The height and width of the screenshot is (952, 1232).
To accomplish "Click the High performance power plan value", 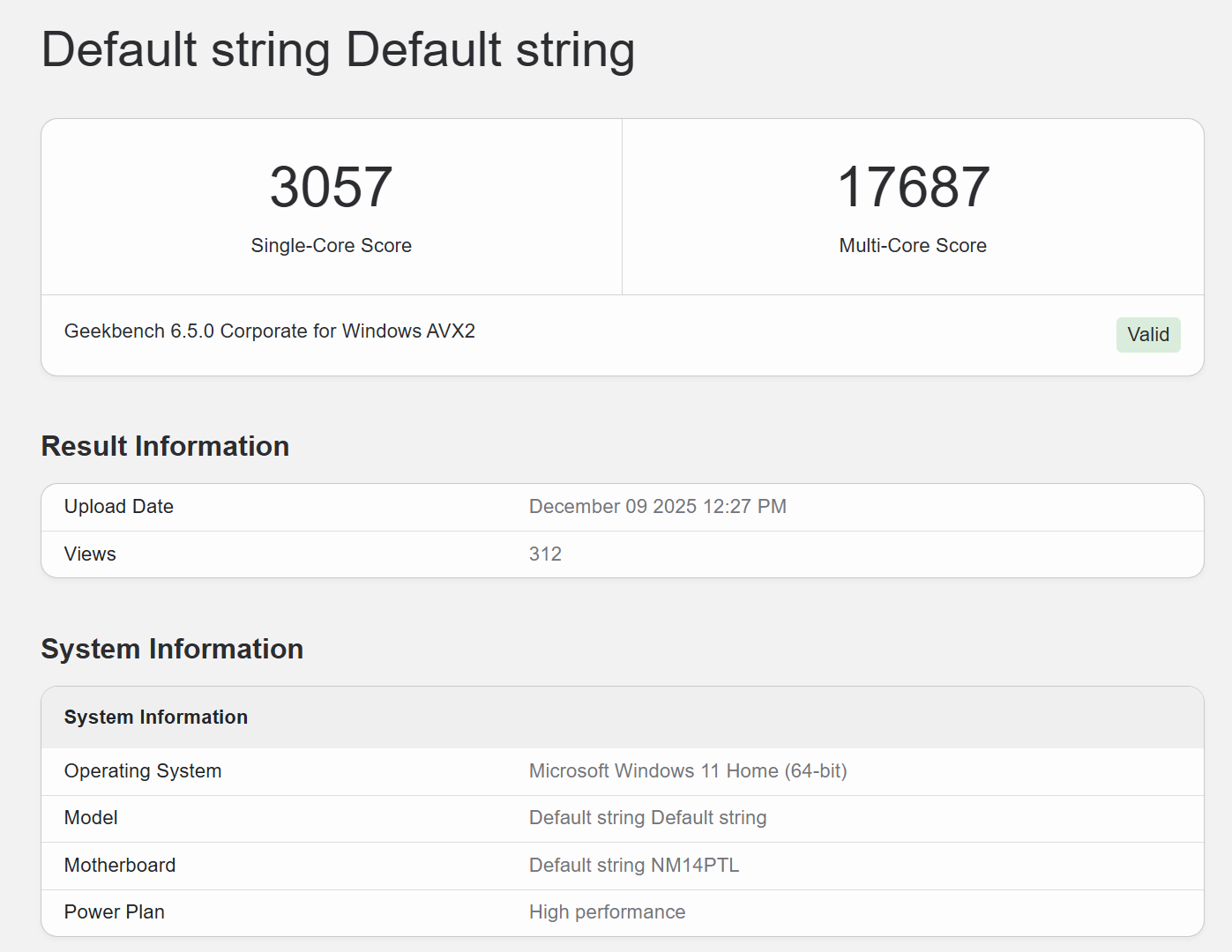I will 607,912.
